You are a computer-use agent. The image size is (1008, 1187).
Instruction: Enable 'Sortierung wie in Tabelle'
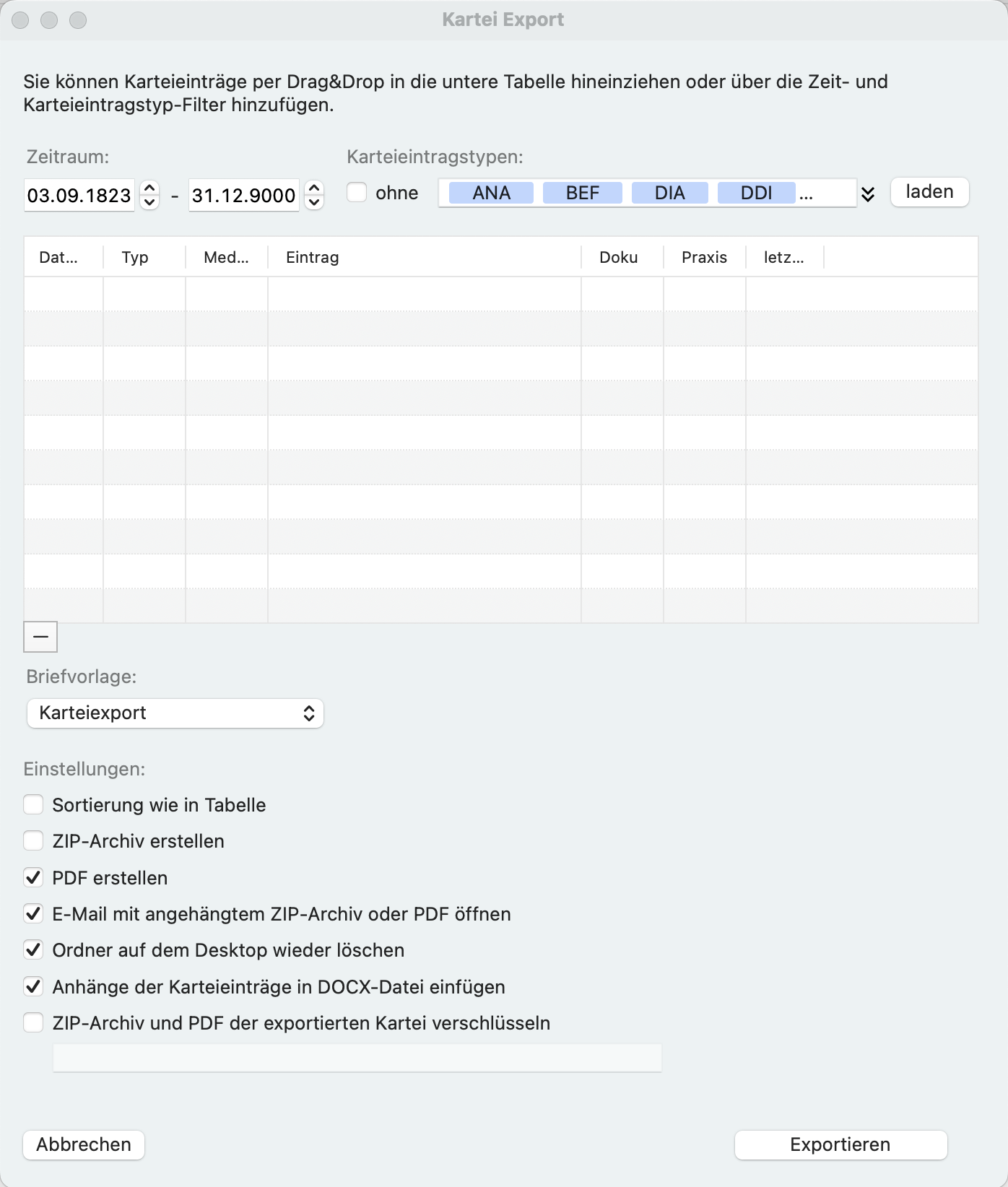click(x=33, y=805)
